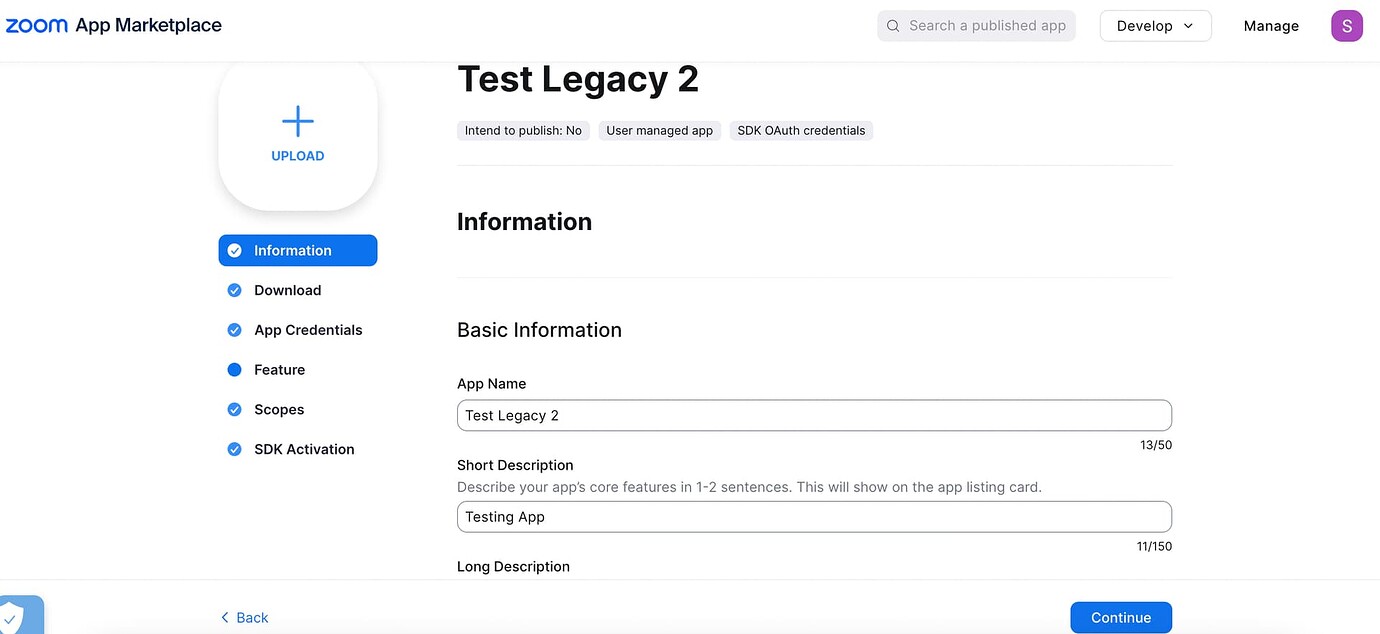Viewport: 1380px width, 634px height.
Task: Open the App Credentials section
Action: pyautogui.click(x=308, y=330)
